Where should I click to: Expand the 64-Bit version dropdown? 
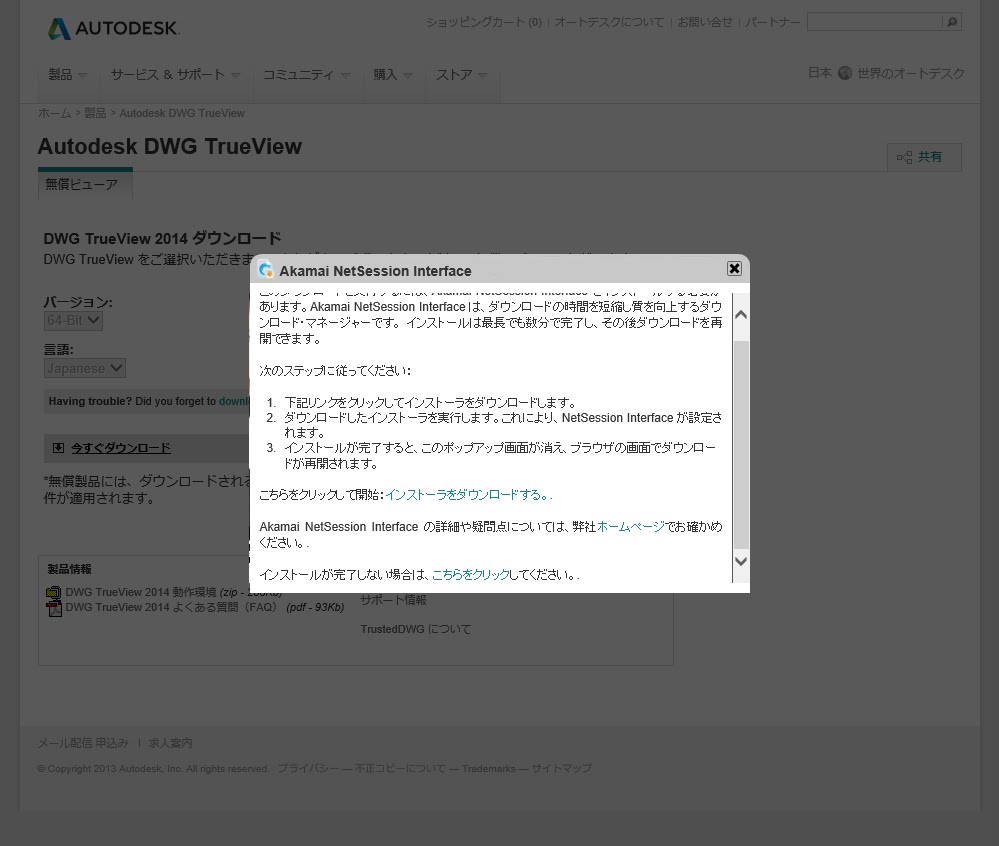73,320
